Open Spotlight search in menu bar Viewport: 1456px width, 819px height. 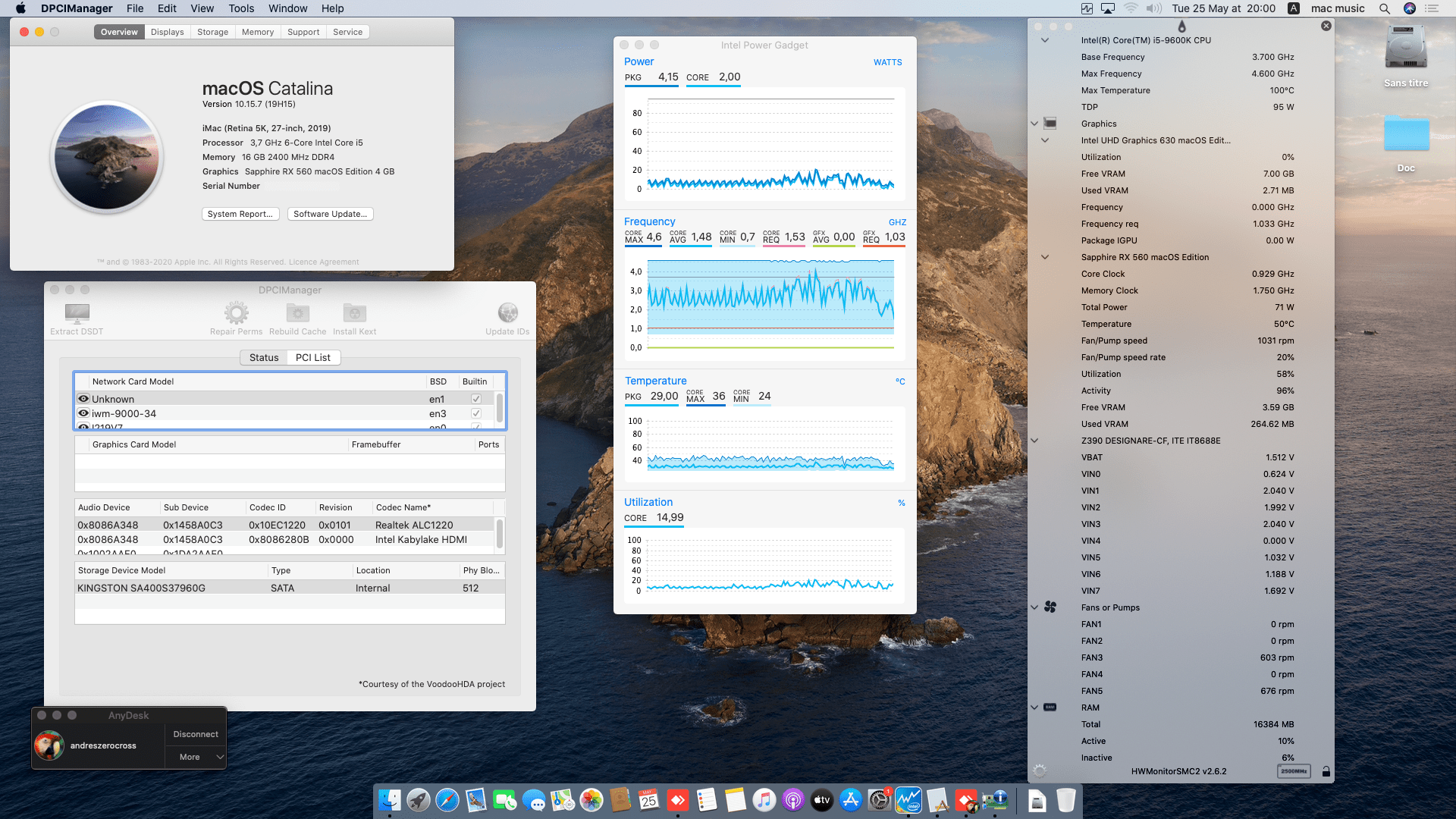click(1384, 8)
